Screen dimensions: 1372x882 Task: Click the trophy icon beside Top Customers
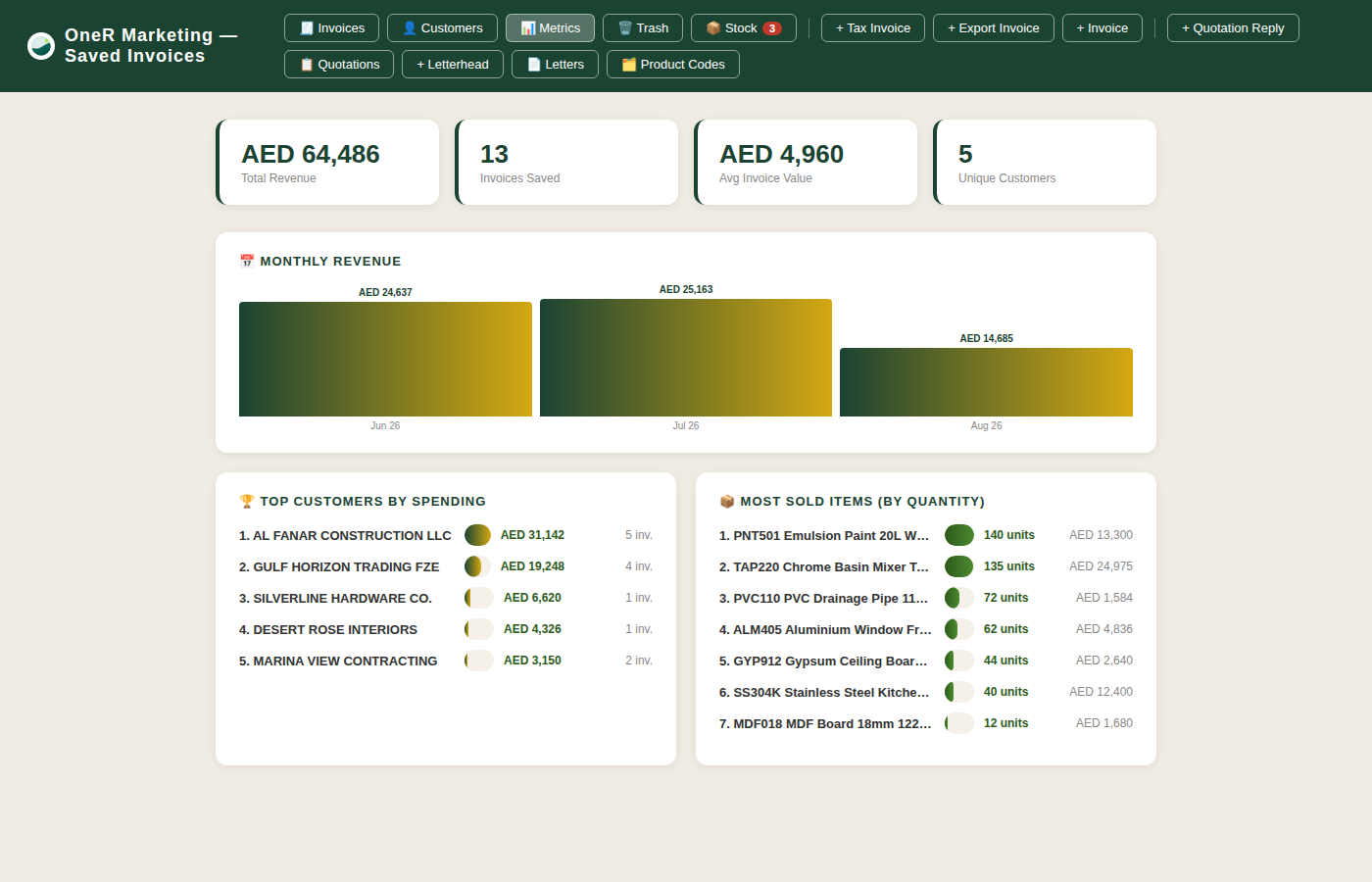tap(247, 501)
